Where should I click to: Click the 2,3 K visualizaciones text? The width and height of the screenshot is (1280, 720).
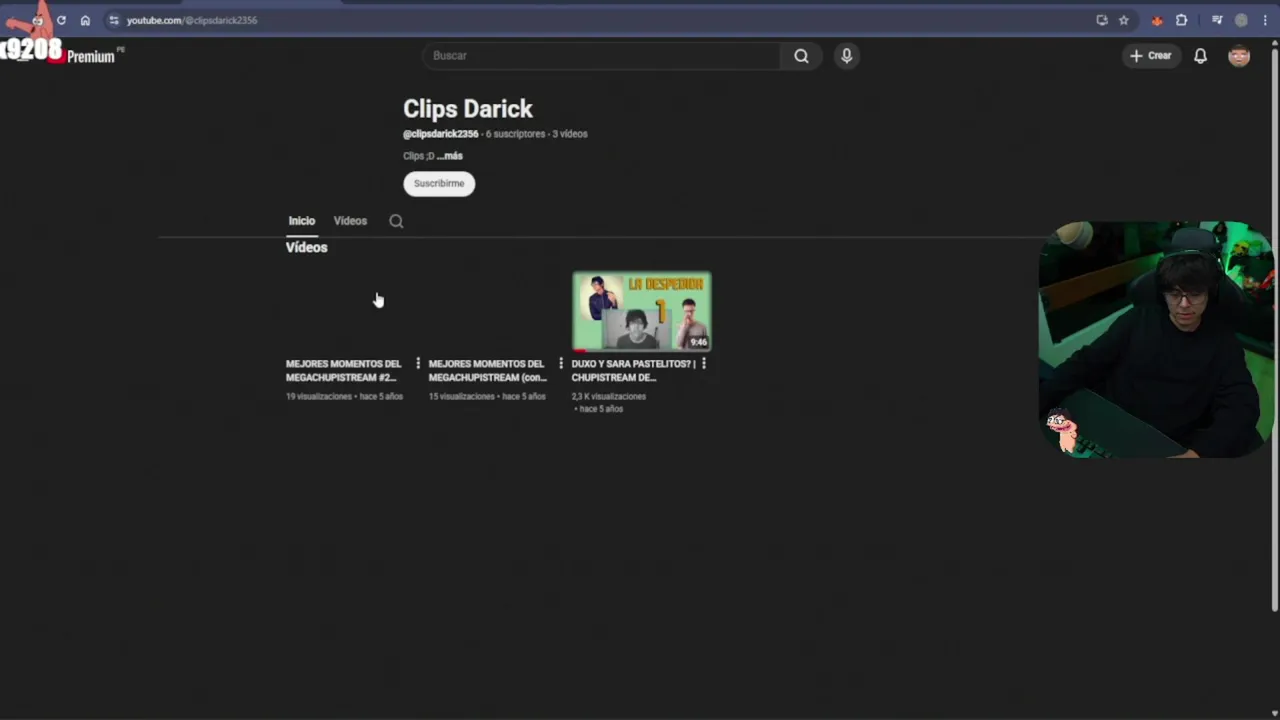coord(609,397)
